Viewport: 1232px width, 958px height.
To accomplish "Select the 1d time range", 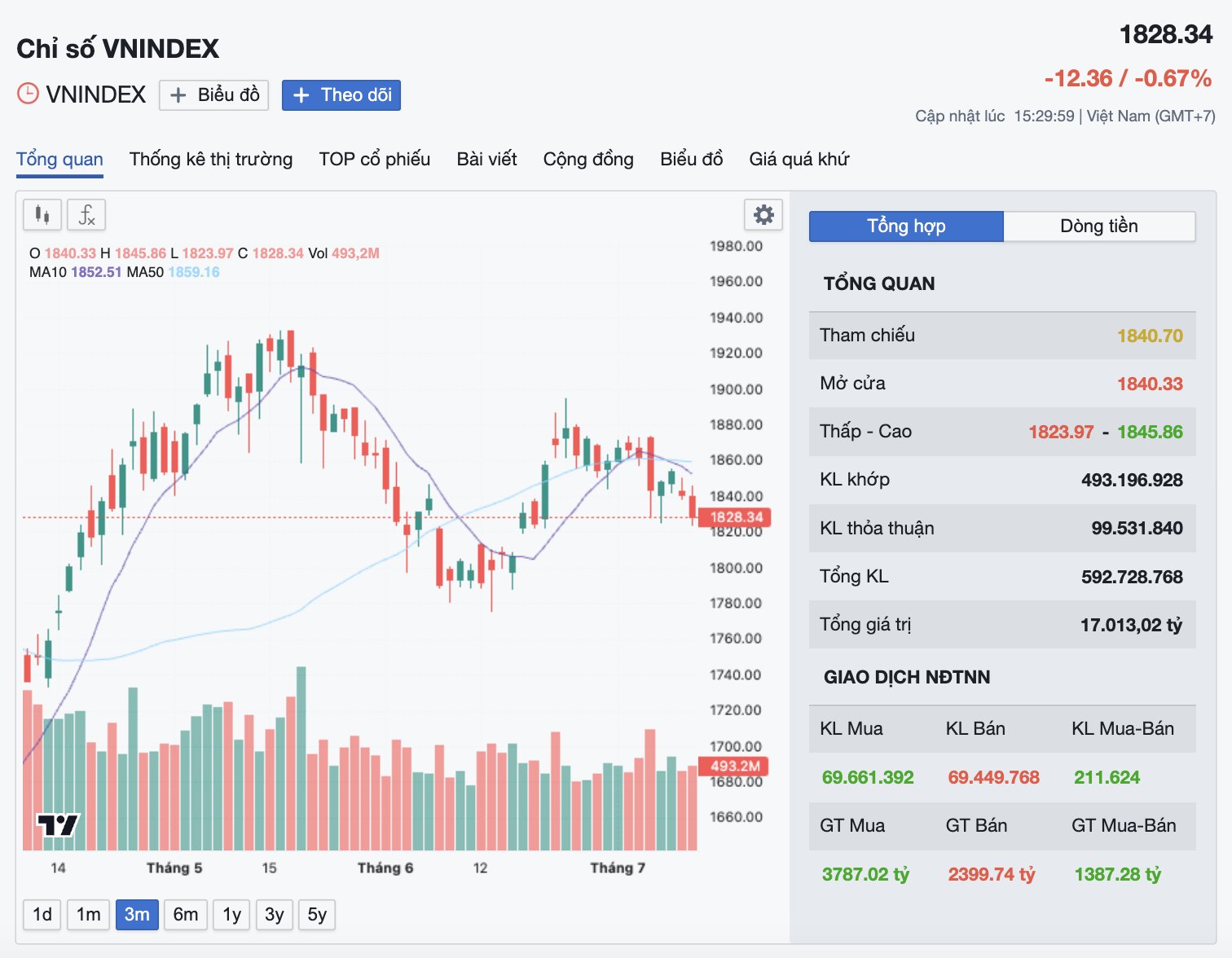I will click(42, 915).
